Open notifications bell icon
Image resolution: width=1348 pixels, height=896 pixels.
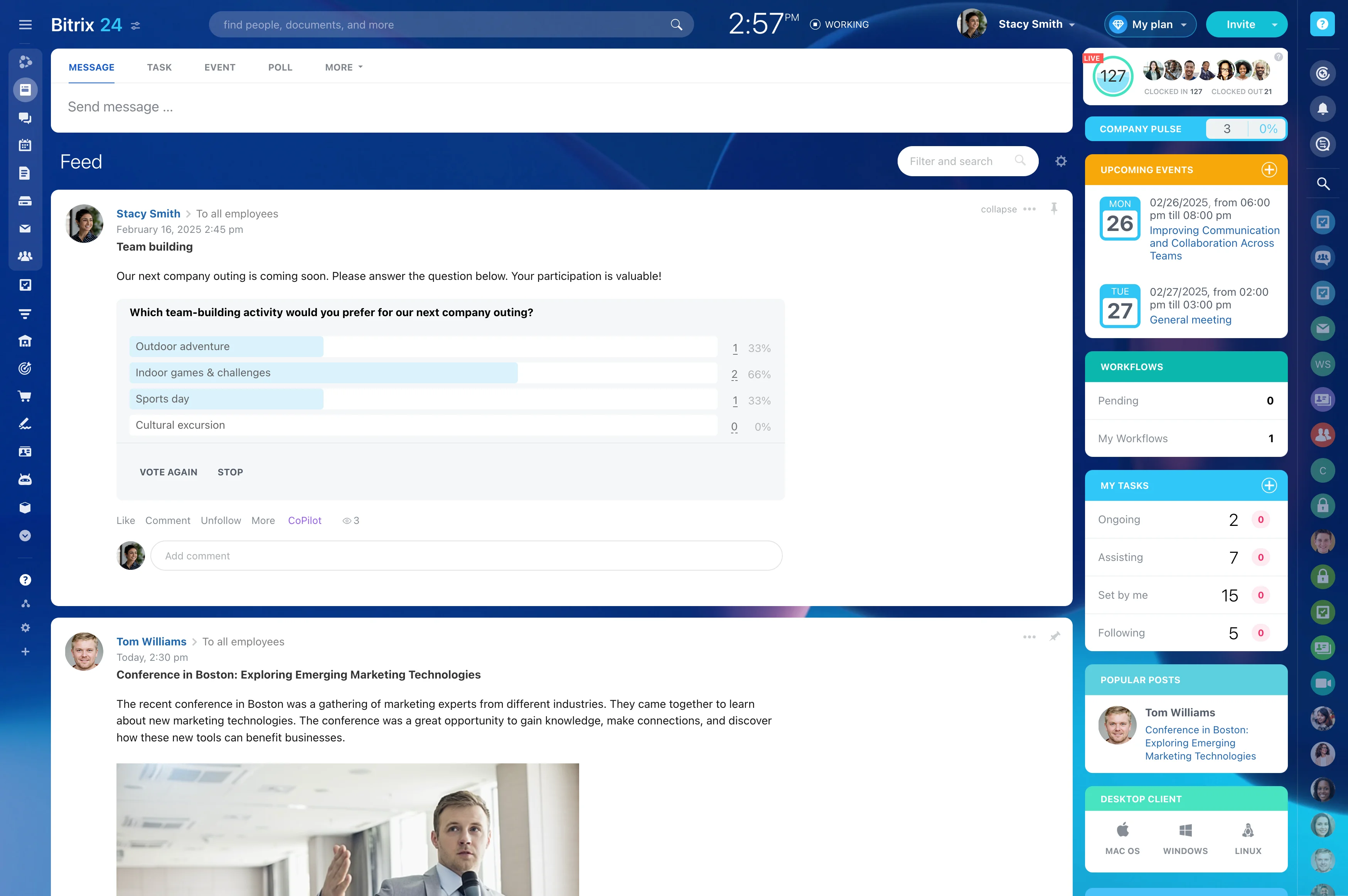click(x=1322, y=109)
